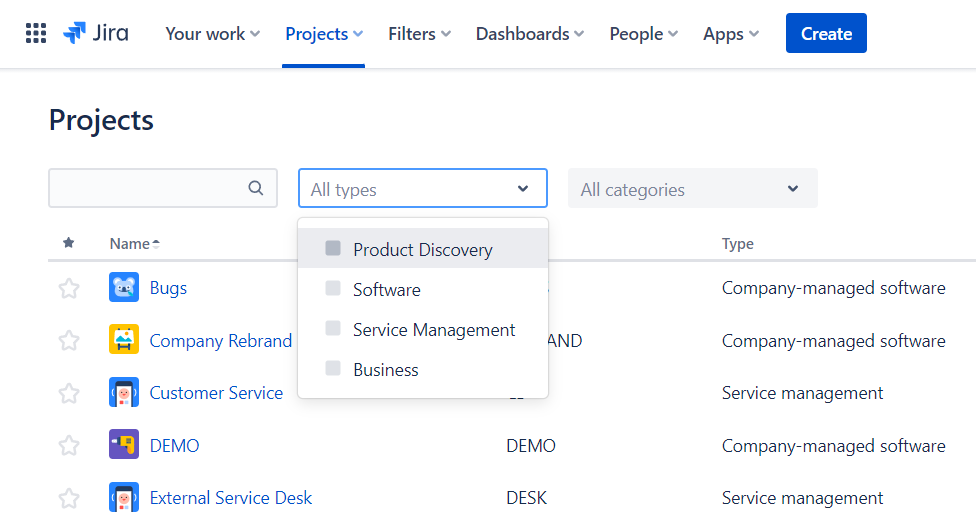Open the Apps menu

(731, 34)
